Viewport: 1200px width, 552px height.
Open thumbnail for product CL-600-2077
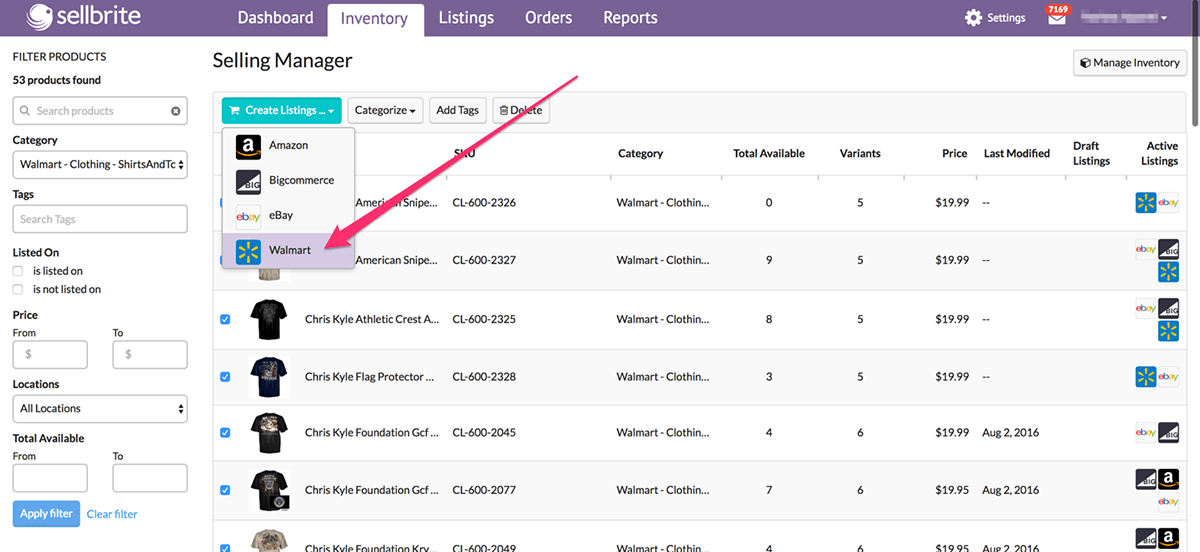pyautogui.click(x=269, y=490)
